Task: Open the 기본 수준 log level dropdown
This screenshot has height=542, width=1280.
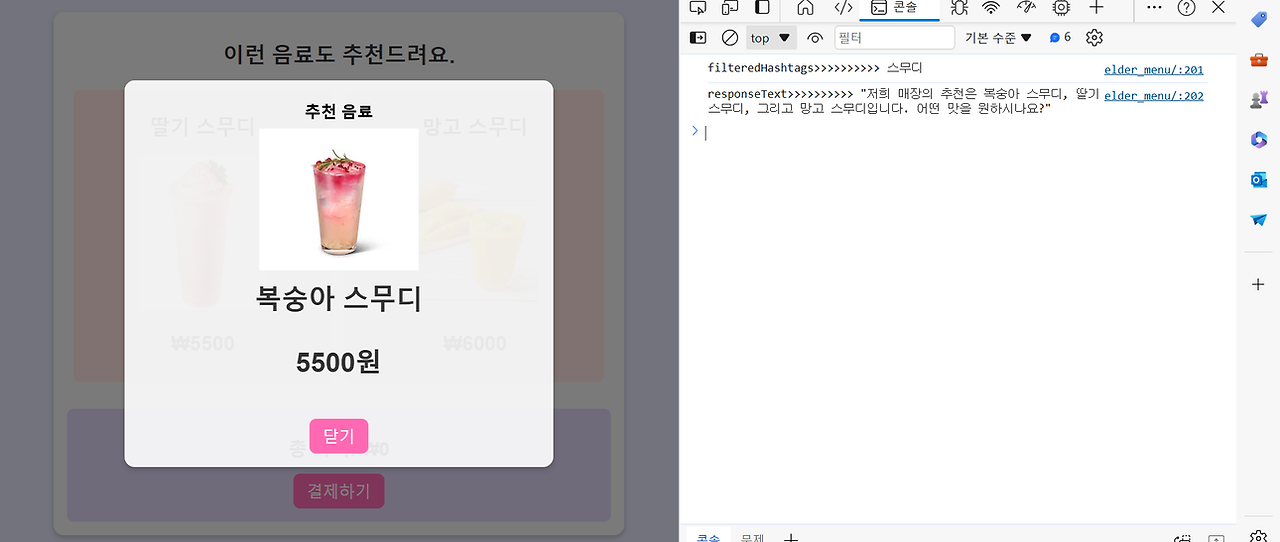Action: click(997, 38)
